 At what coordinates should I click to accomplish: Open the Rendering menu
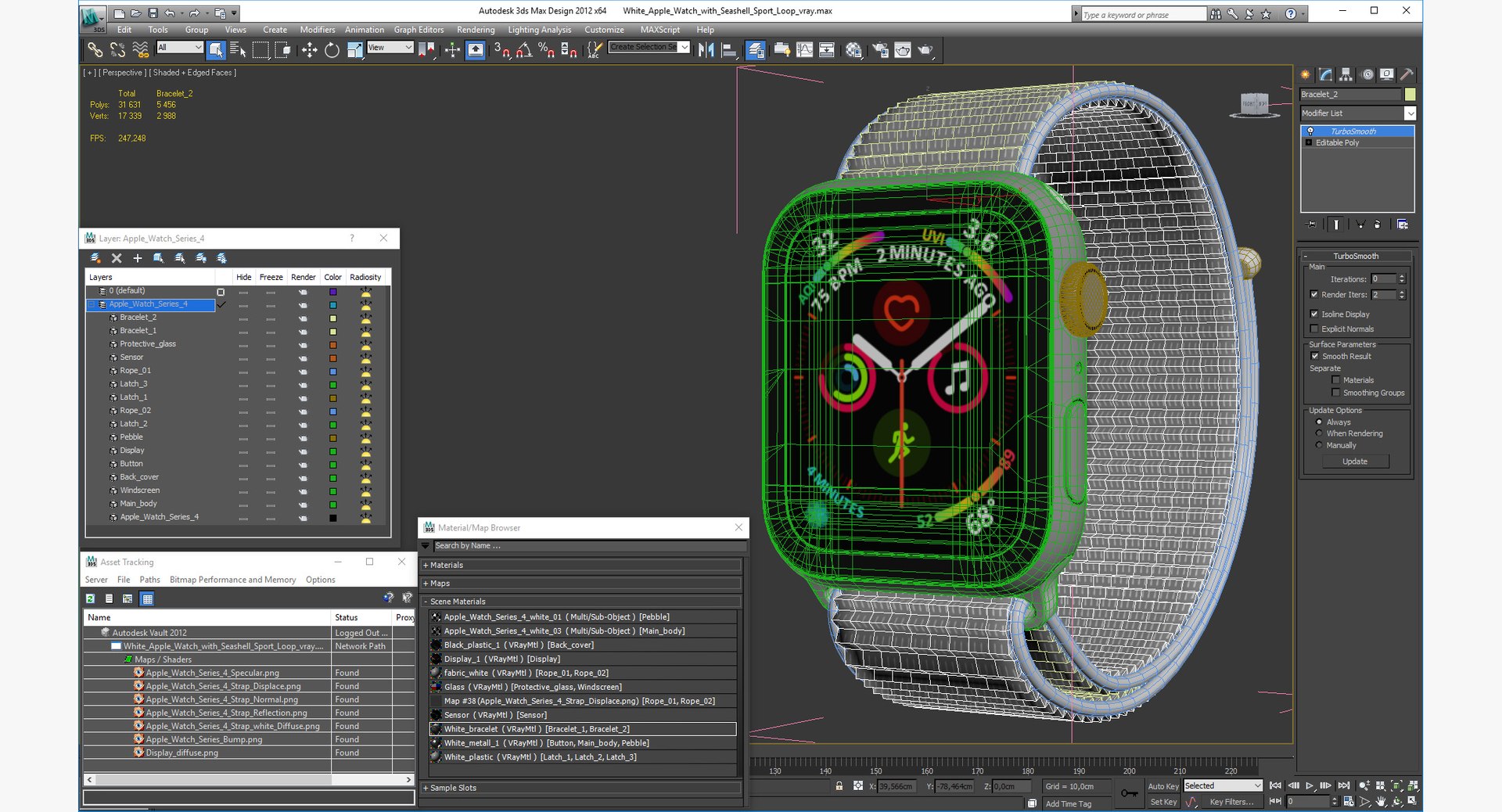[x=475, y=30]
